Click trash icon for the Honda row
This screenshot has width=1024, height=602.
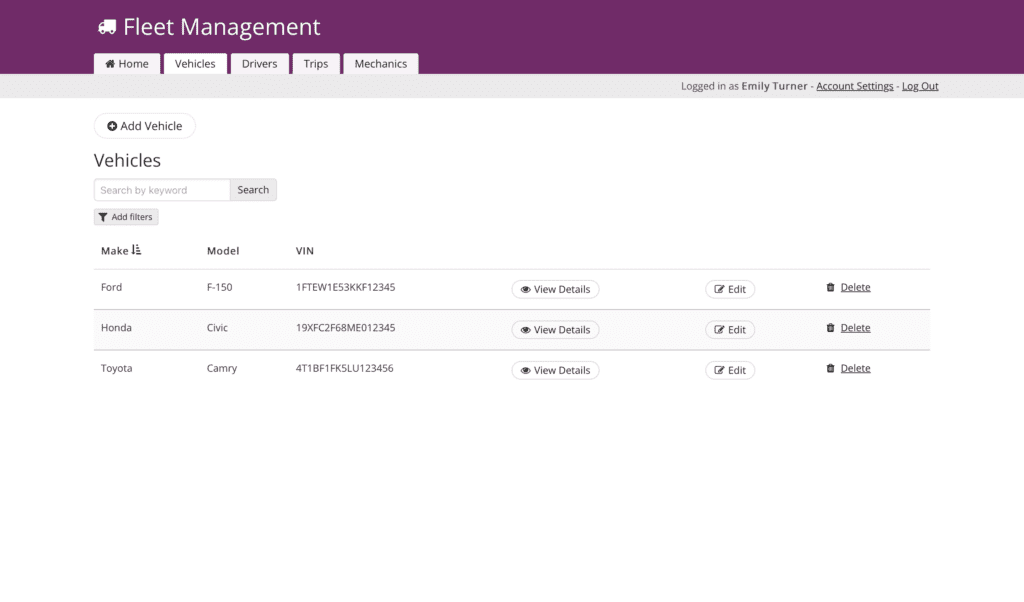(x=830, y=328)
